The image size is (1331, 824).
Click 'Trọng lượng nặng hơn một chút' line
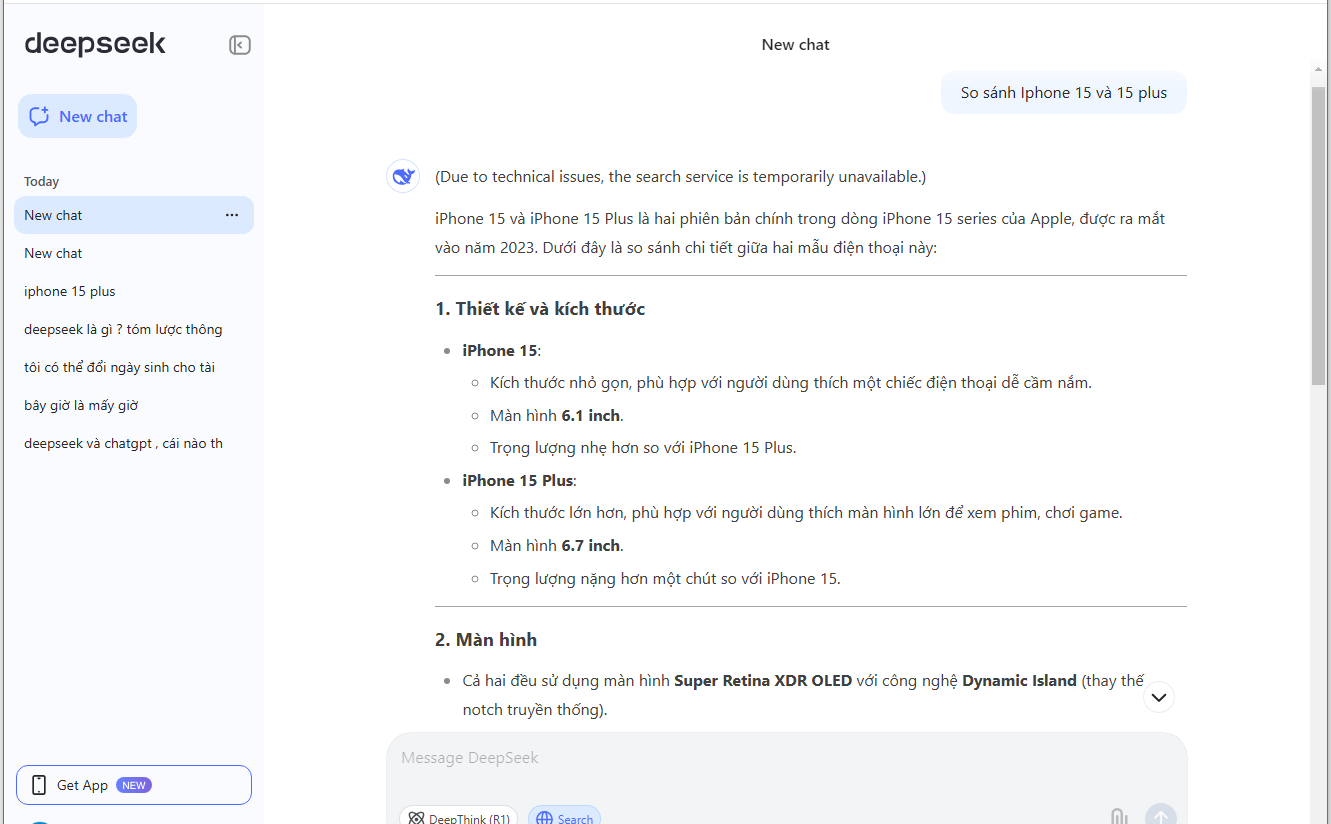pos(665,578)
